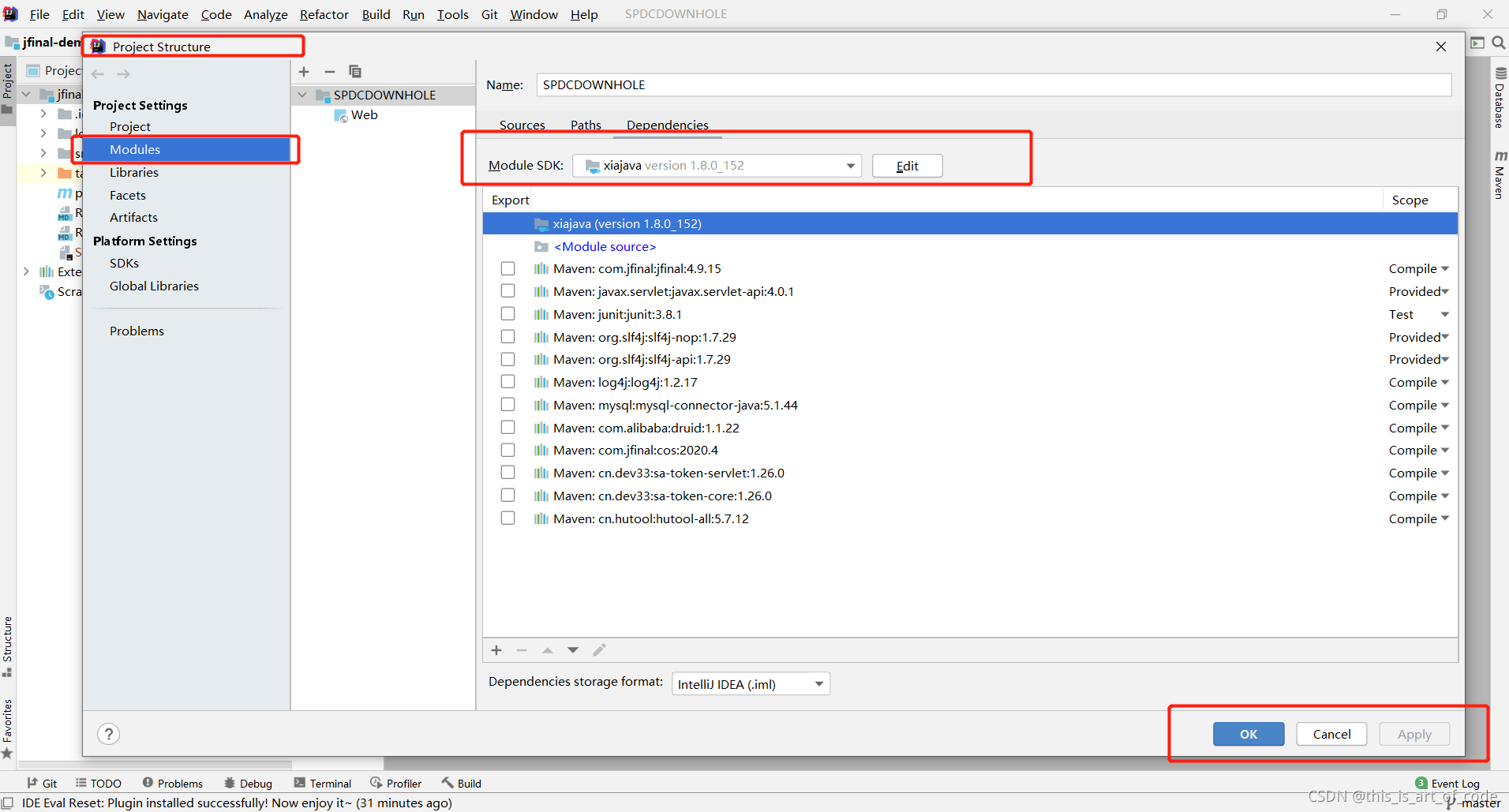Change scope of junit:junit:3.8.1 dependency
Viewport: 1509px width, 812px height.
[x=1419, y=314]
